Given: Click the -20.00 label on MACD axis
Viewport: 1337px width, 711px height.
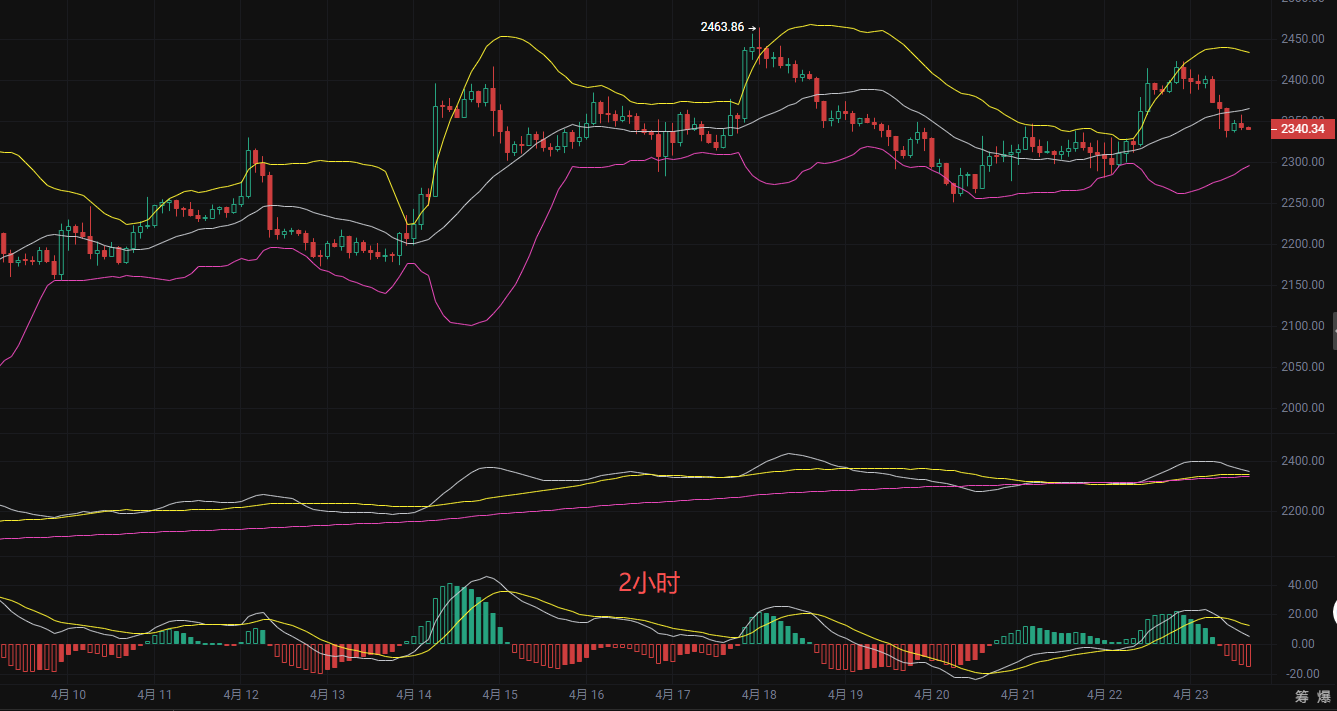Looking at the screenshot, I should pos(1302,674).
